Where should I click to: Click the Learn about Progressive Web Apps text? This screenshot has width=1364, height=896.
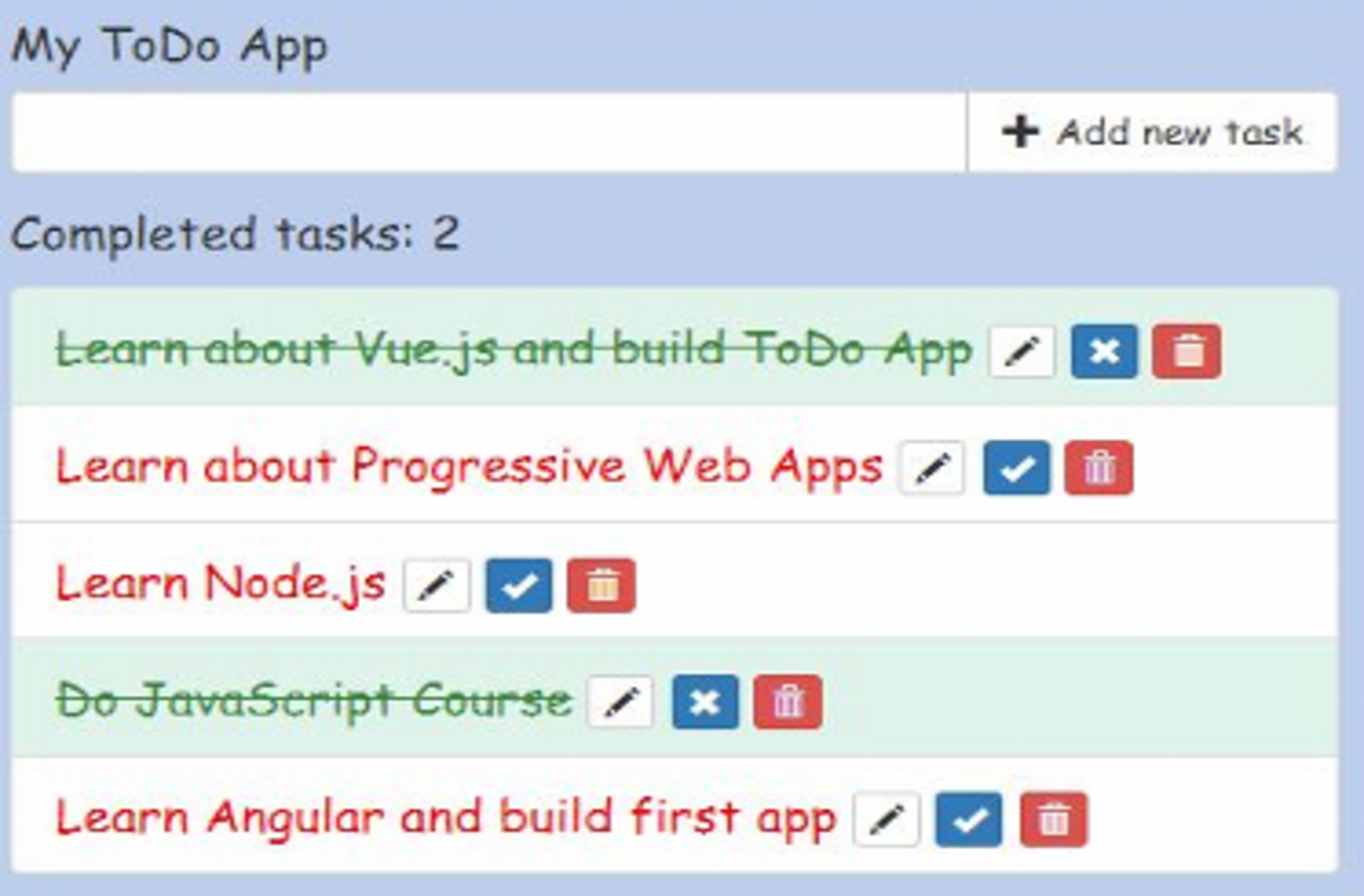point(468,467)
